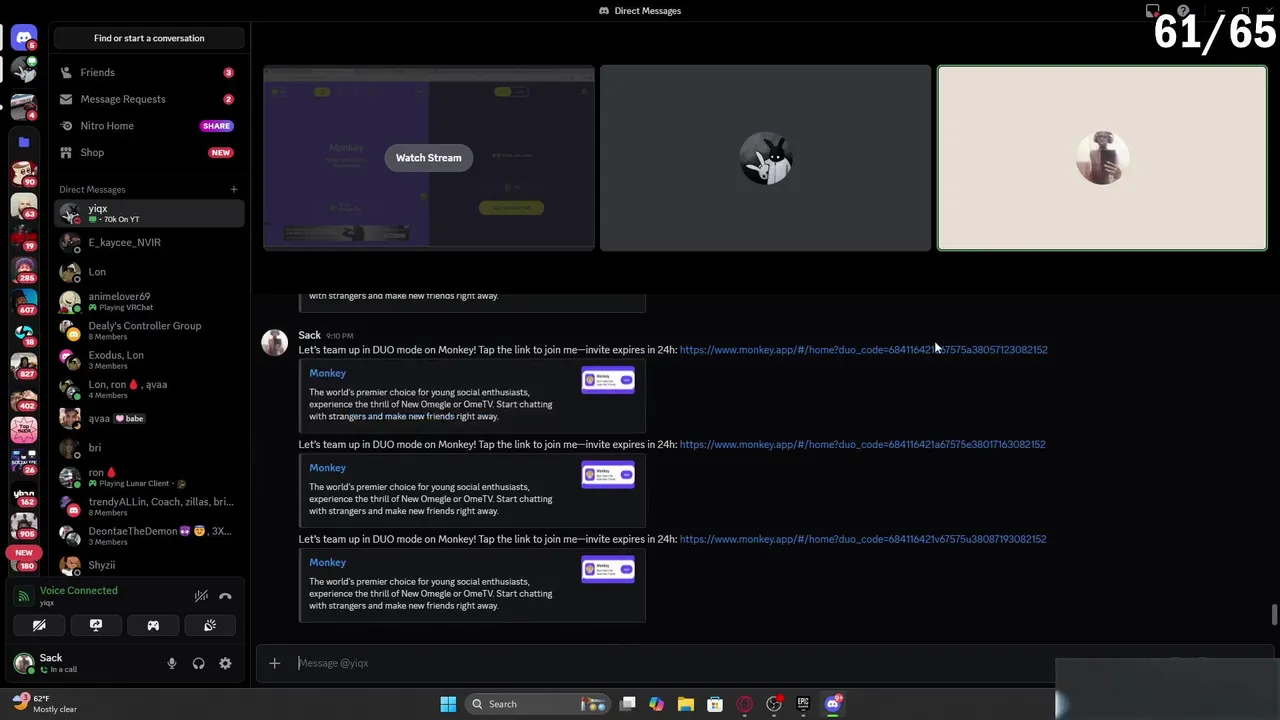1280x720 pixels.
Task: Click second Monkey embed title
Action: (327, 468)
